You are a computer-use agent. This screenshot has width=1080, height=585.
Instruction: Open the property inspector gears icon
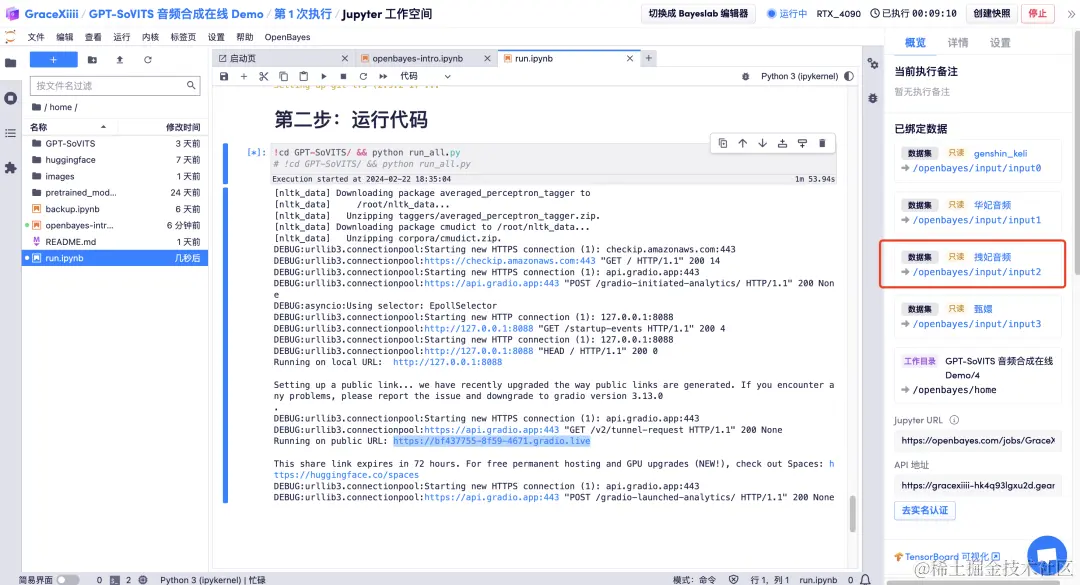point(873,63)
